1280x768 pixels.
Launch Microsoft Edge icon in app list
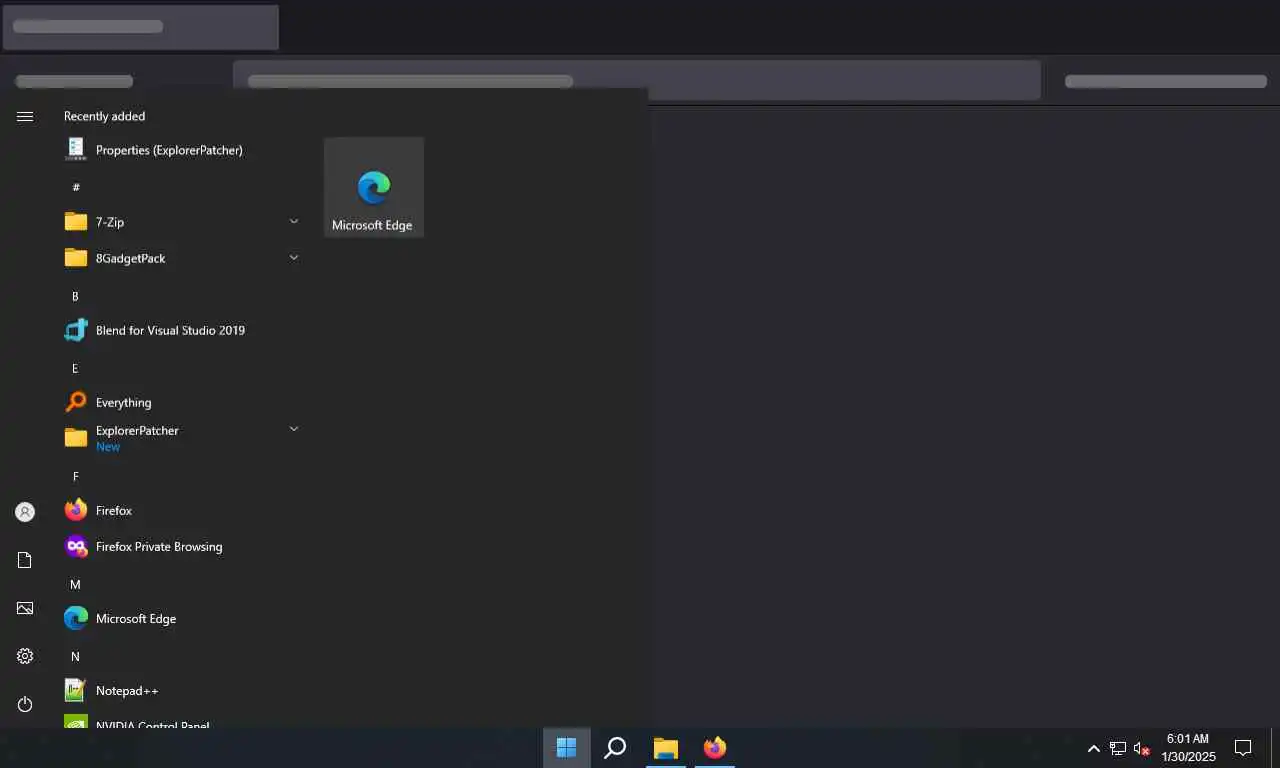(x=76, y=618)
